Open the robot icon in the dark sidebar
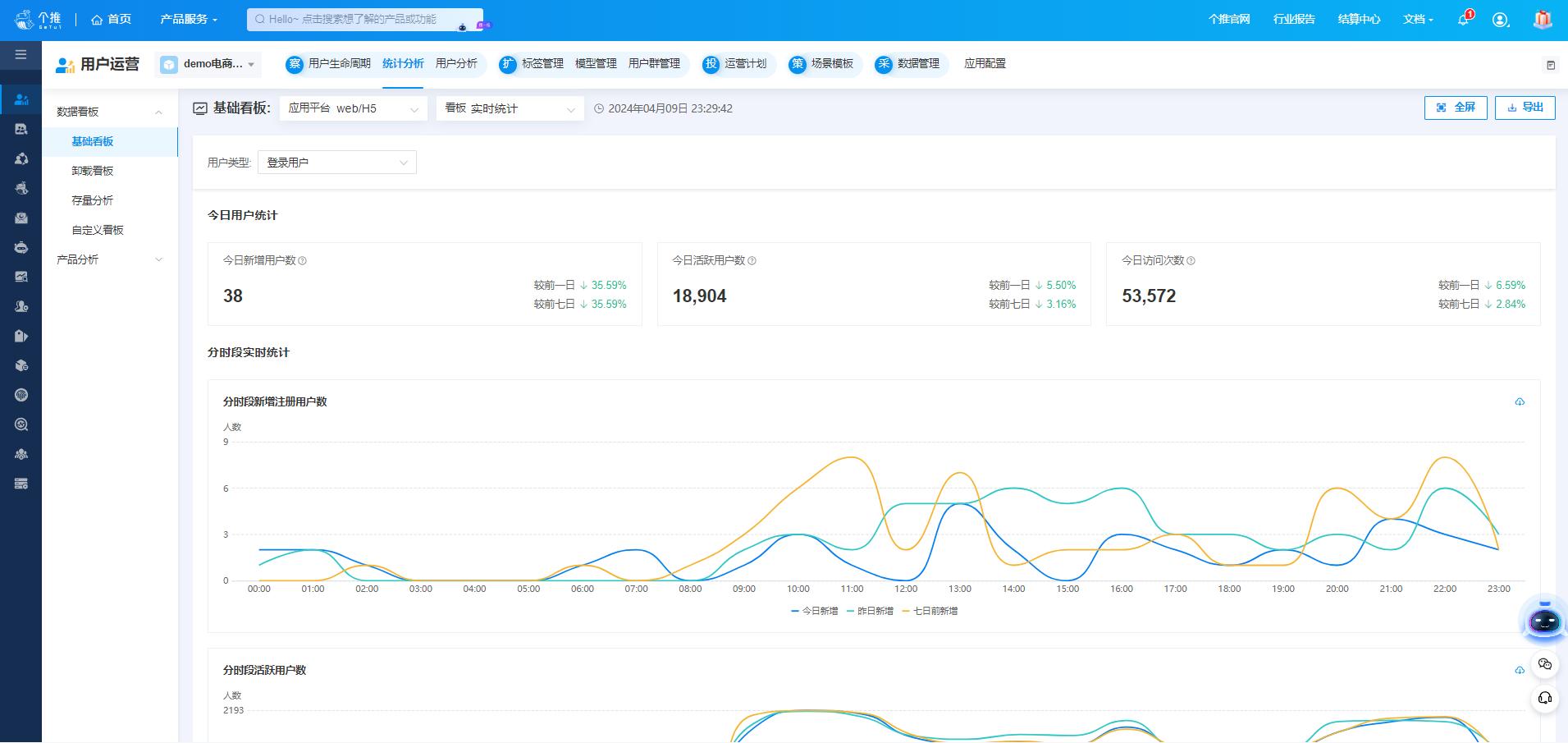 point(21,247)
